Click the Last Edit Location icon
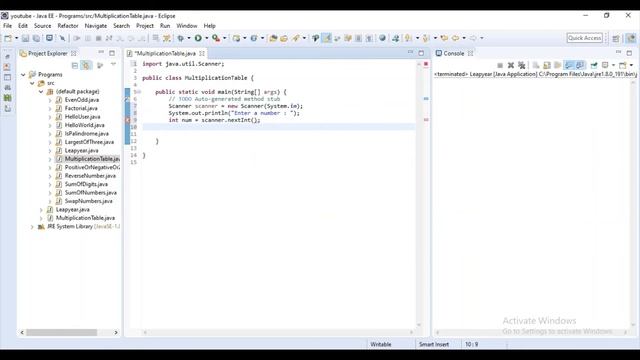The image size is (640, 360). [444, 38]
